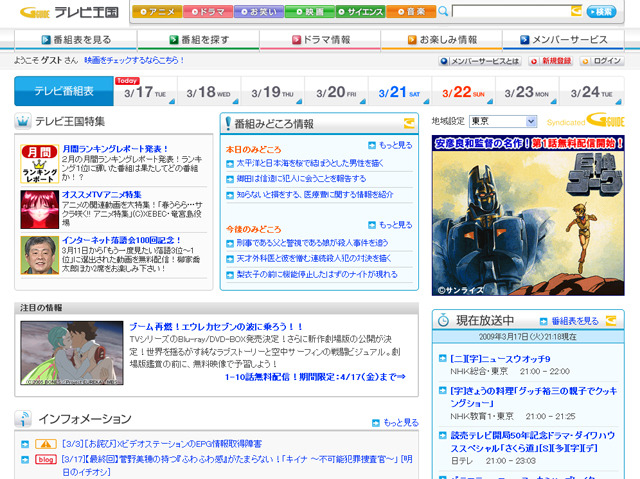Click the オススメTVアニメ特集 anime thumbnail

40,209
